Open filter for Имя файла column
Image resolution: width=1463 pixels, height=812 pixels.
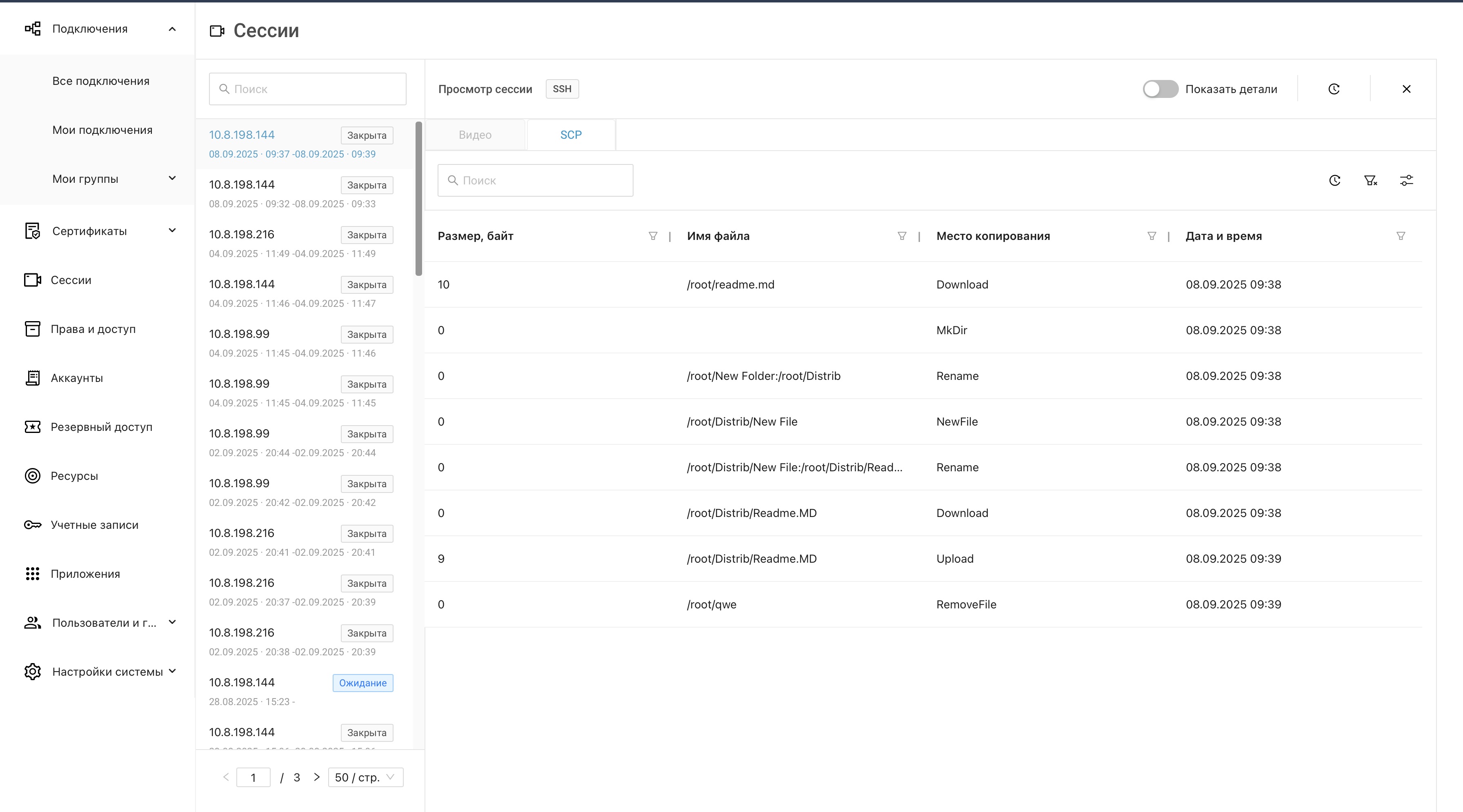click(x=901, y=236)
